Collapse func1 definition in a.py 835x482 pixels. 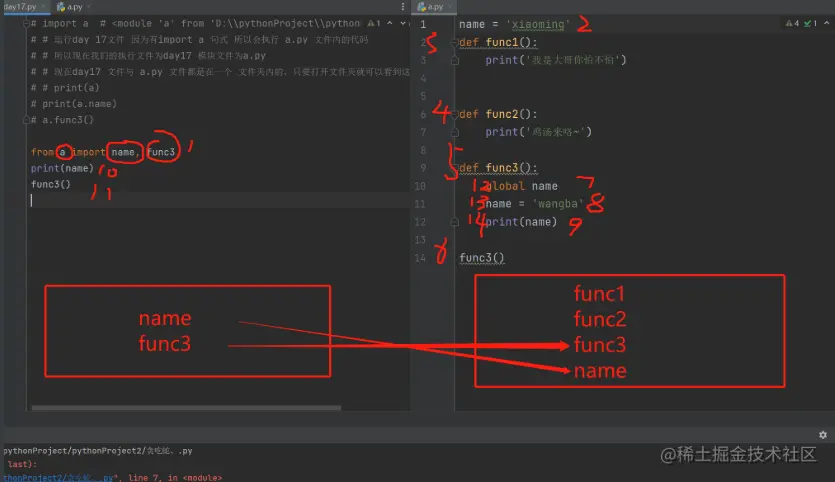tap(455, 42)
